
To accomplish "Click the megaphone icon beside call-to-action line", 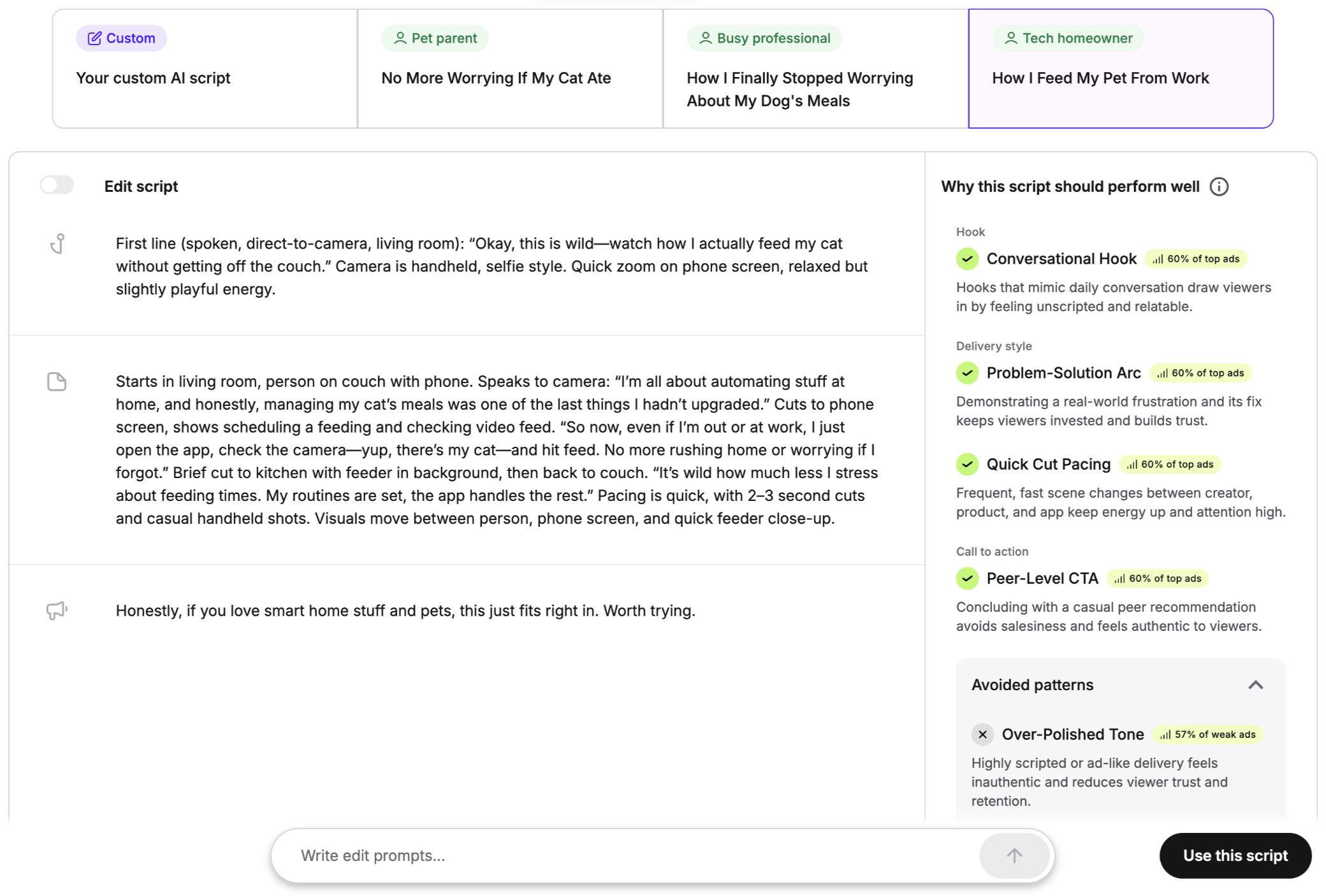I will pyautogui.click(x=57, y=611).
